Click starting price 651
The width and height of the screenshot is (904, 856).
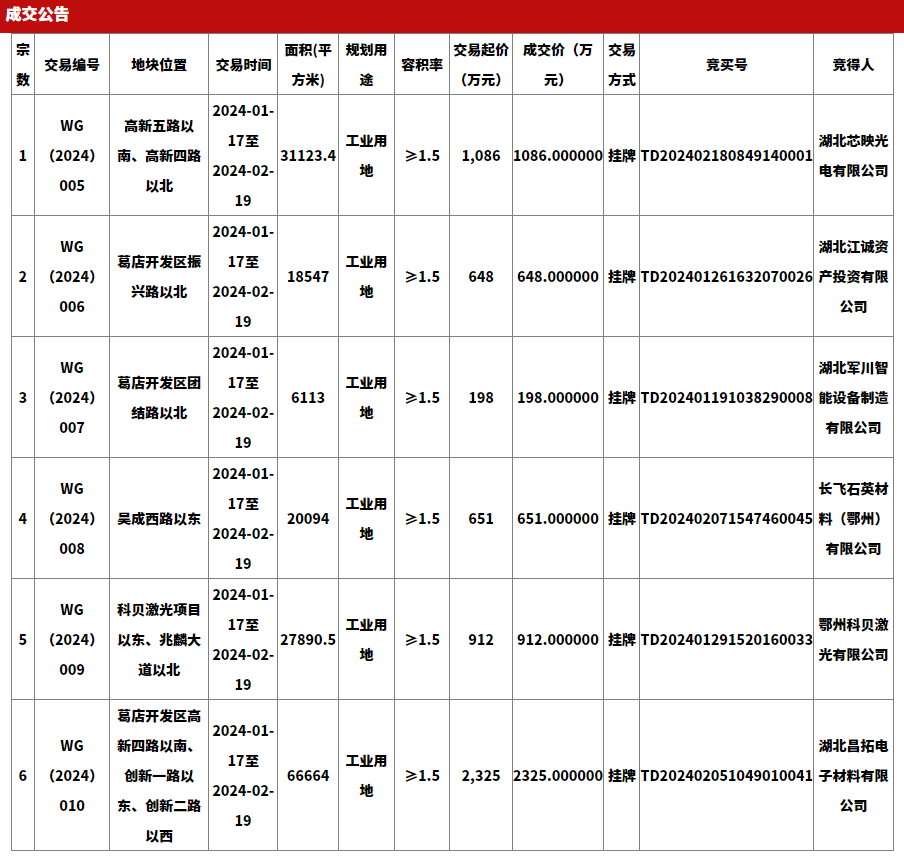(x=481, y=519)
